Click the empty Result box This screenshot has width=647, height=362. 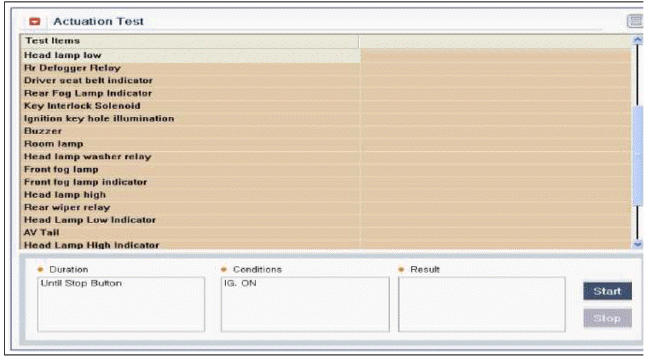(x=482, y=305)
